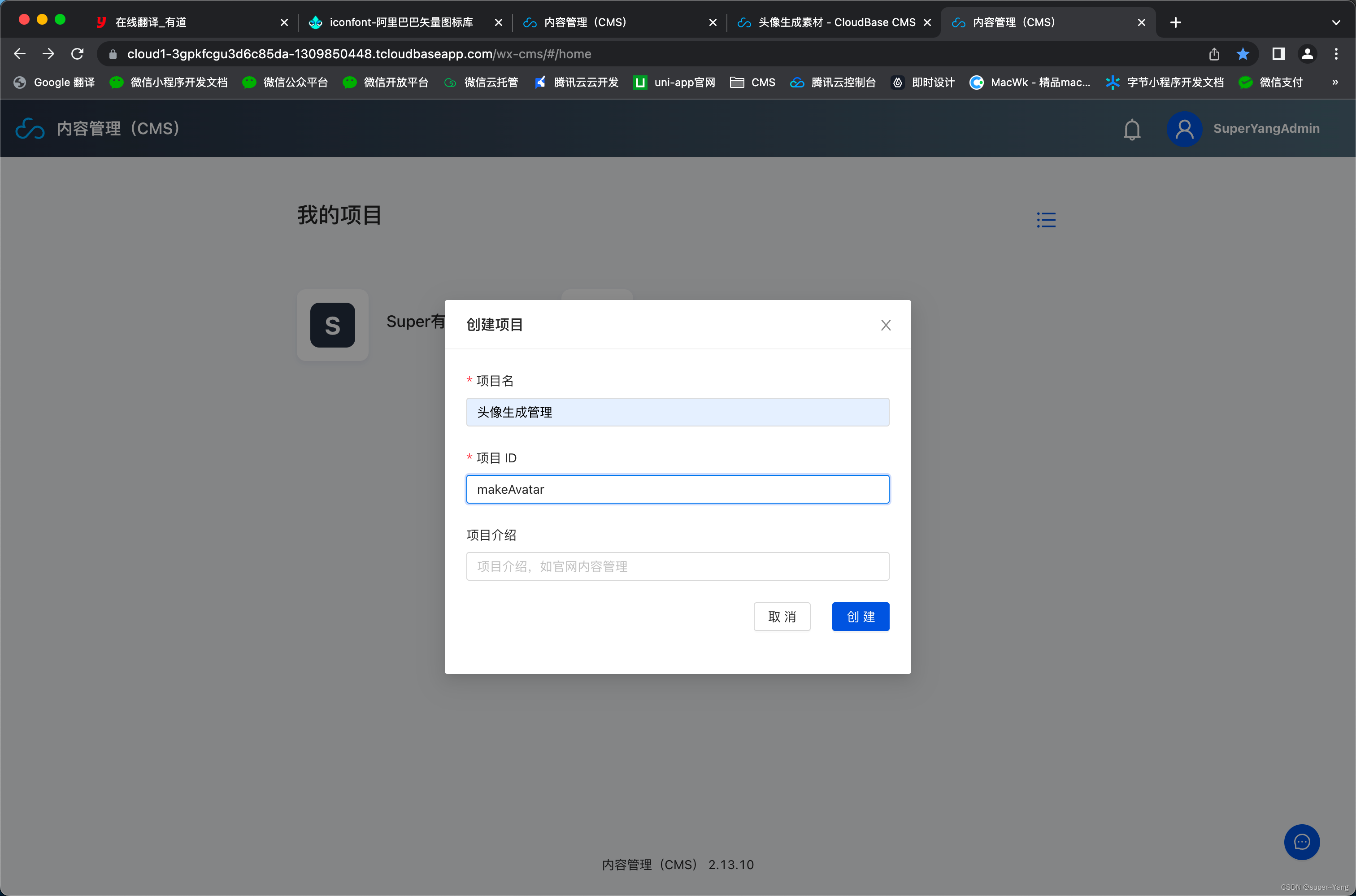The width and height of the screenshot is (1356, 896).
Task: Click the SuperYangAdmin avatar icon
Action: coord(1184,129)
